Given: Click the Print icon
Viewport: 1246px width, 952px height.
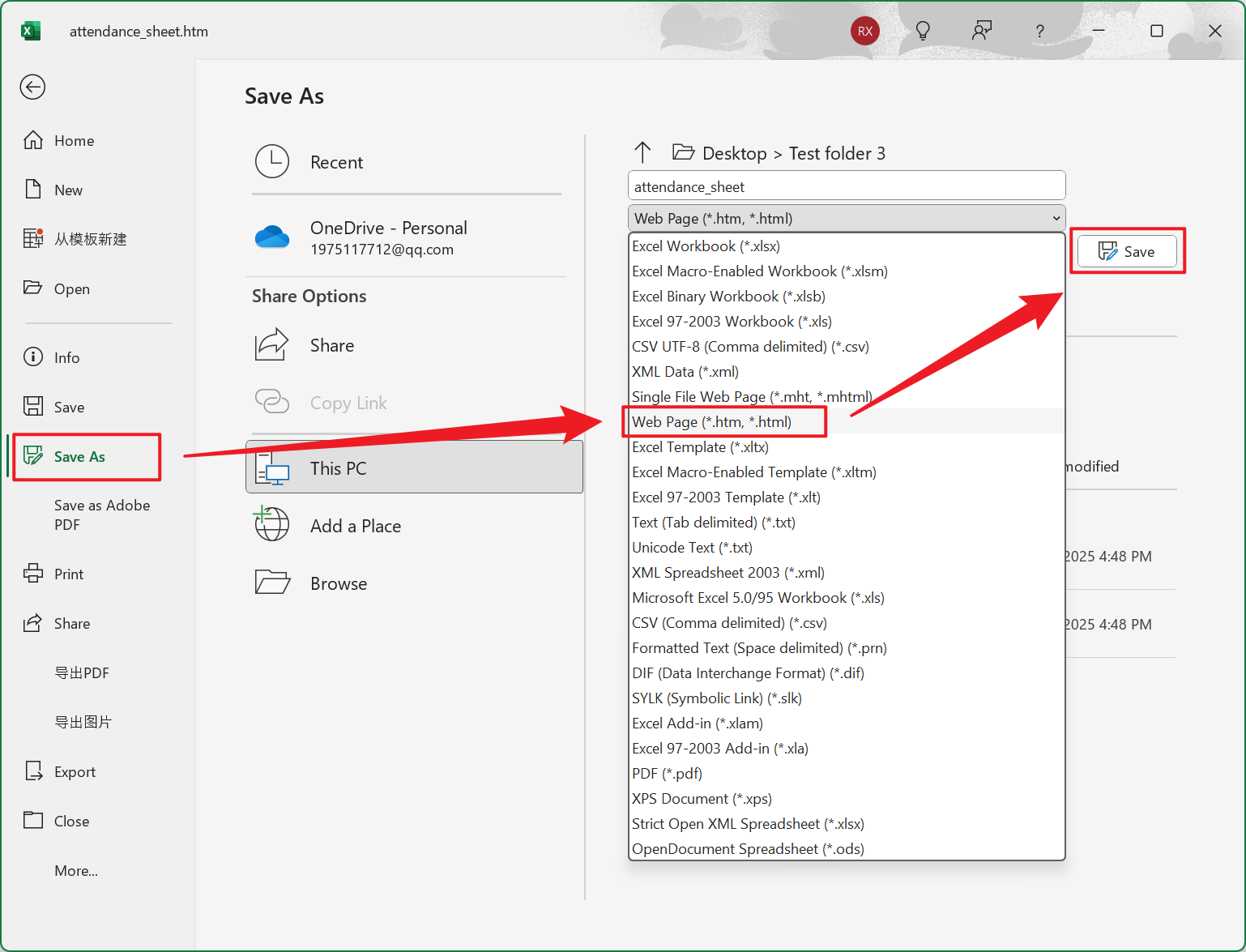Looking at the screenshot, I should (33, 573).
